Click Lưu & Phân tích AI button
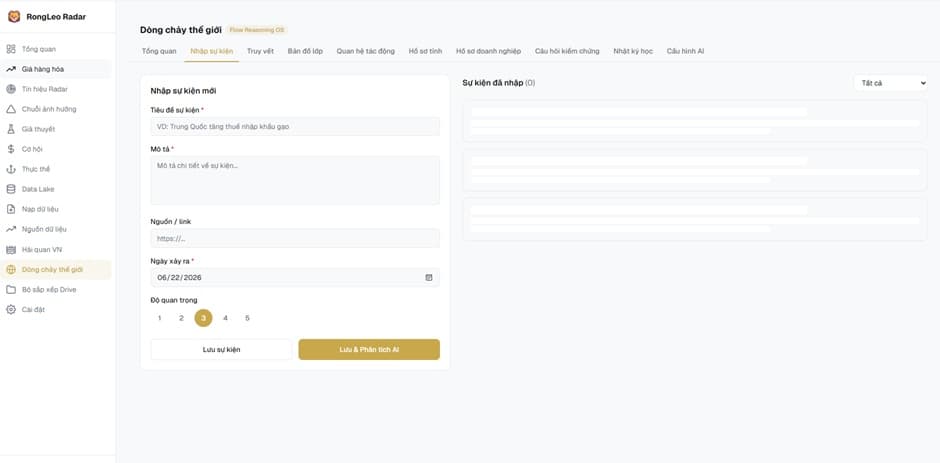The image size is (940, 463). [x=369, y=349]
